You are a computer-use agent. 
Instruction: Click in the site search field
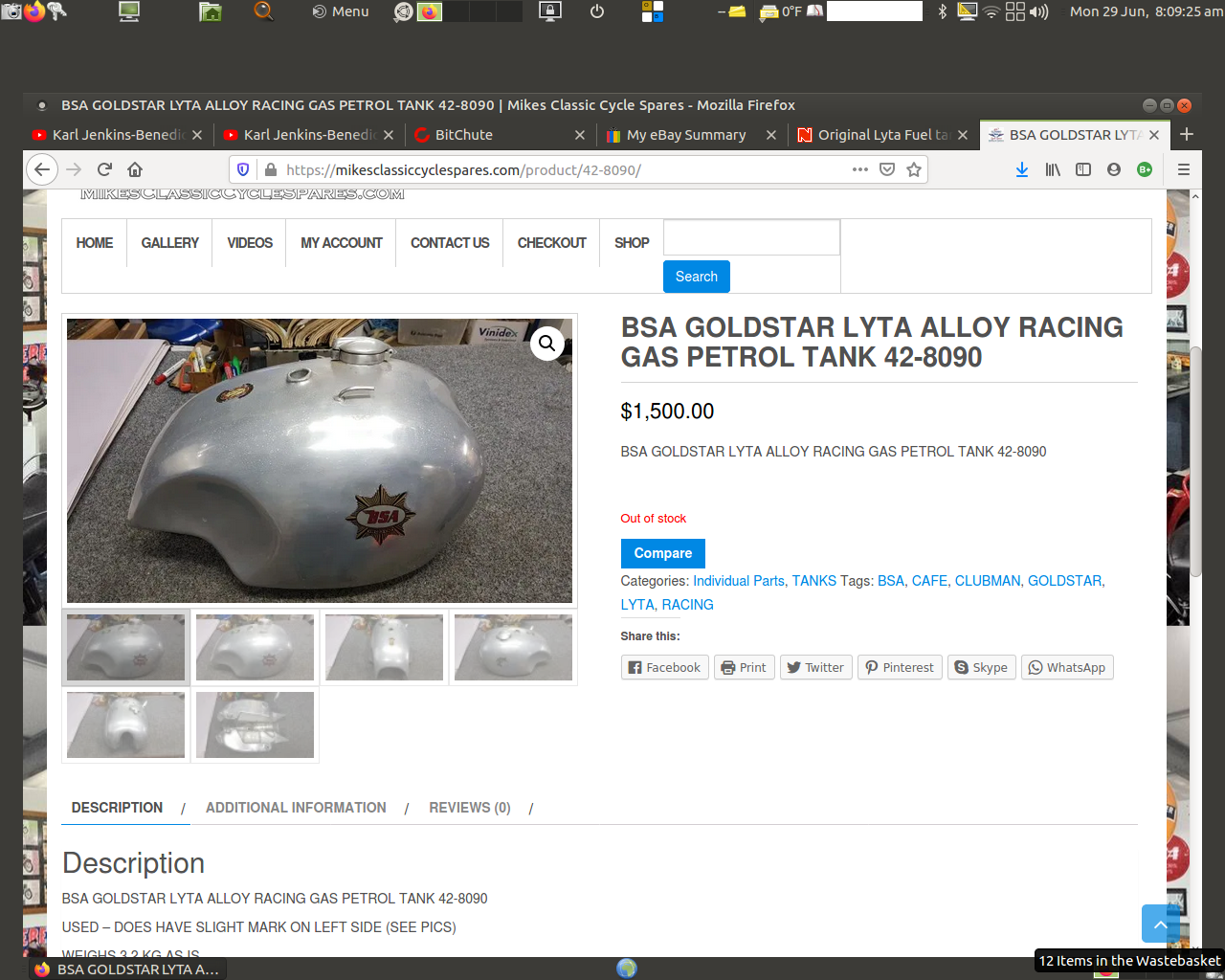point(751,237)
